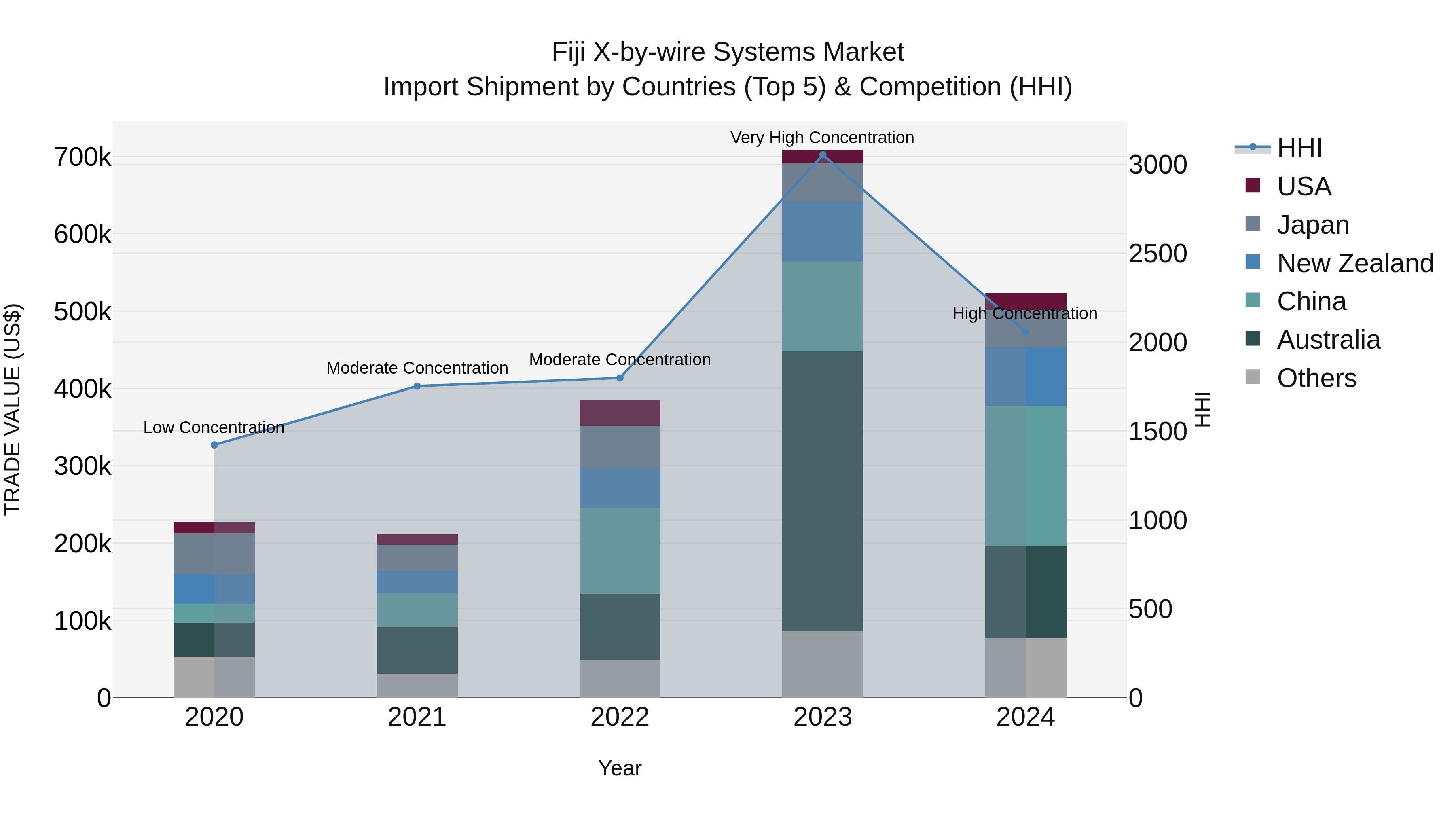Click the Others segment of 2020 bar
This screenshot has width=1456, height=819.
coord(214,677)
